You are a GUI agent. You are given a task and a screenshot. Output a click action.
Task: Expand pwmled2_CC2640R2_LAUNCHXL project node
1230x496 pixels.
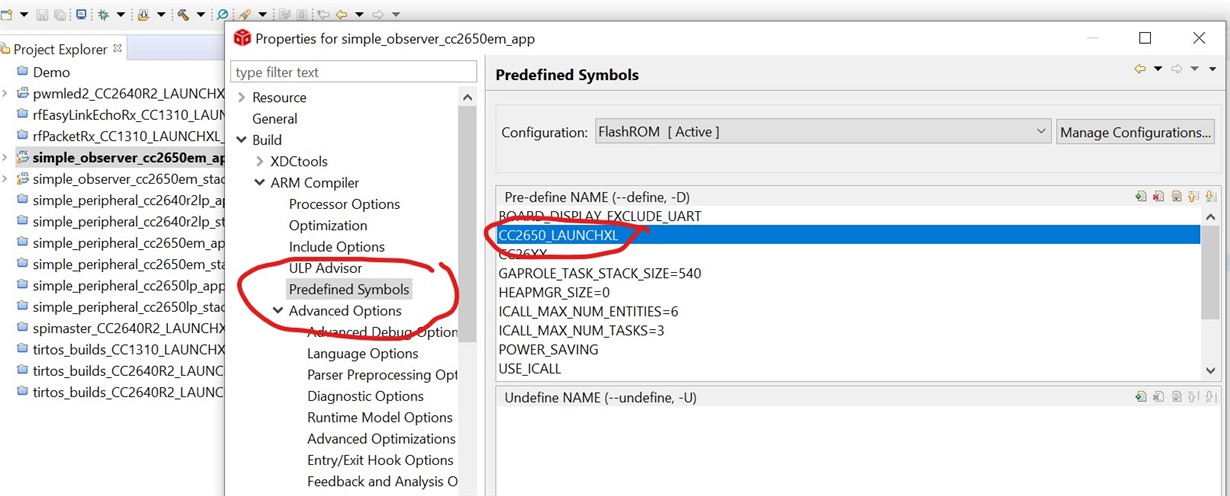point(5,93)
